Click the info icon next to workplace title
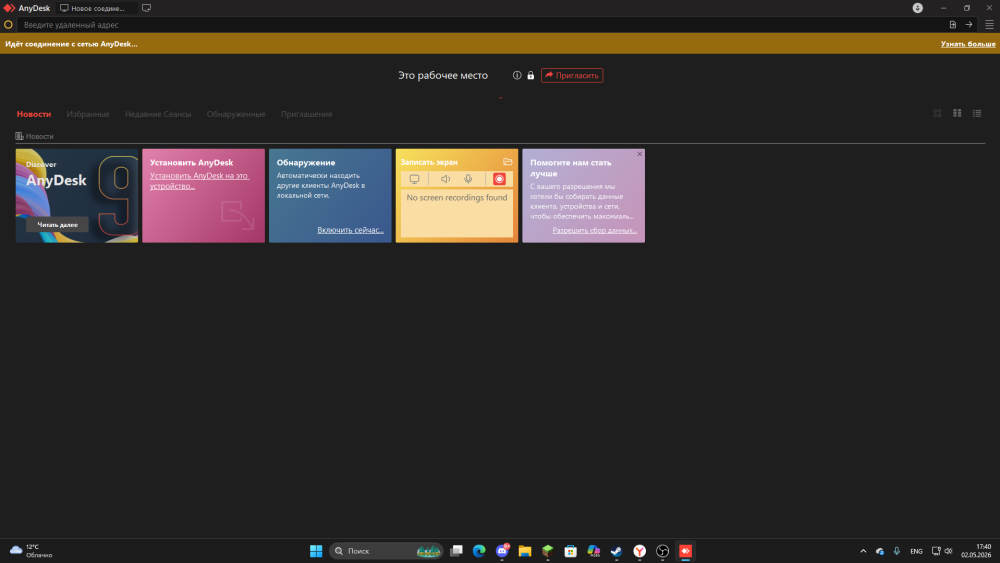Screen dimensions: 1000x563 [517, 75]
